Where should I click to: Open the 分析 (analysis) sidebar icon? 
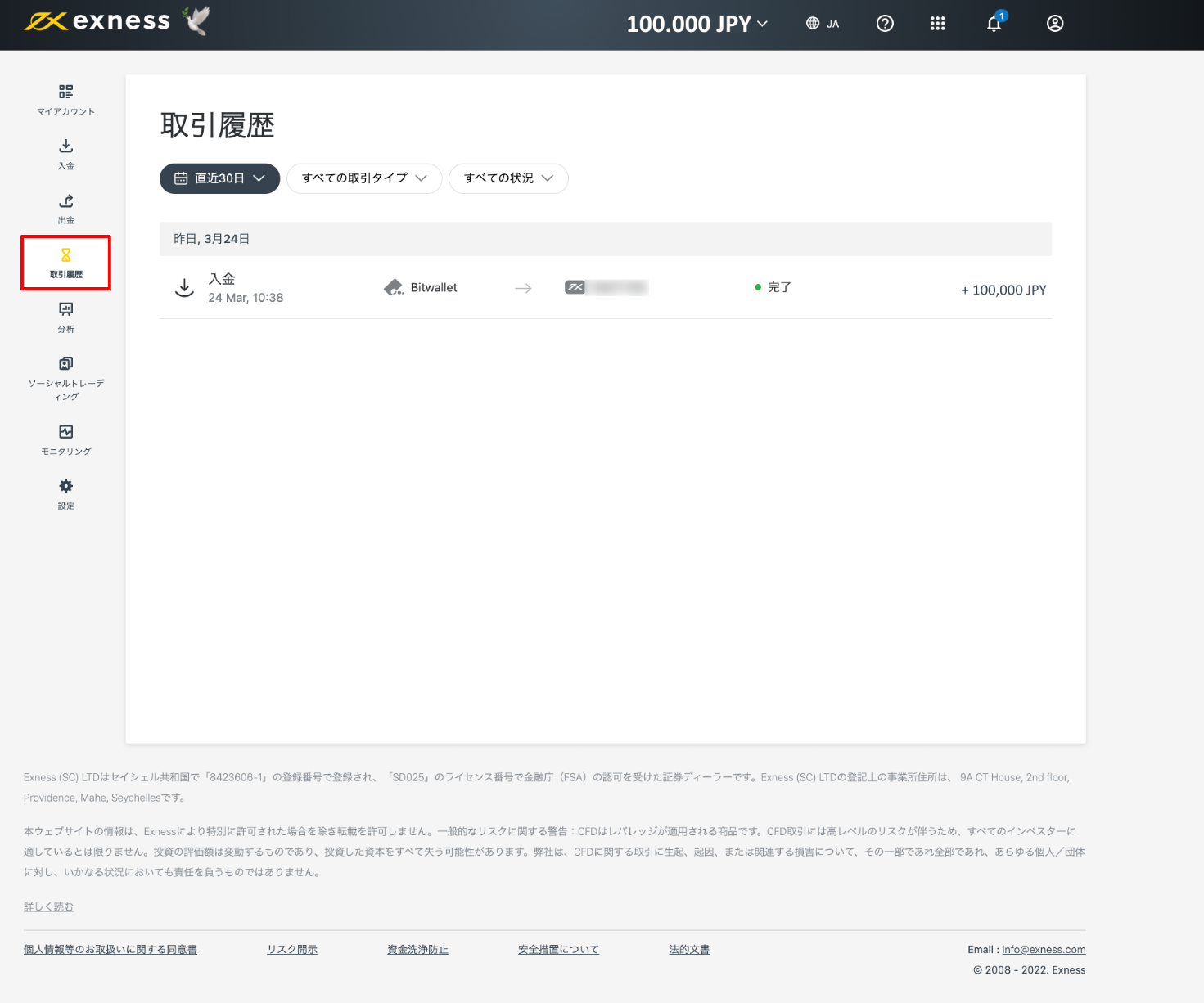[65, 317]
